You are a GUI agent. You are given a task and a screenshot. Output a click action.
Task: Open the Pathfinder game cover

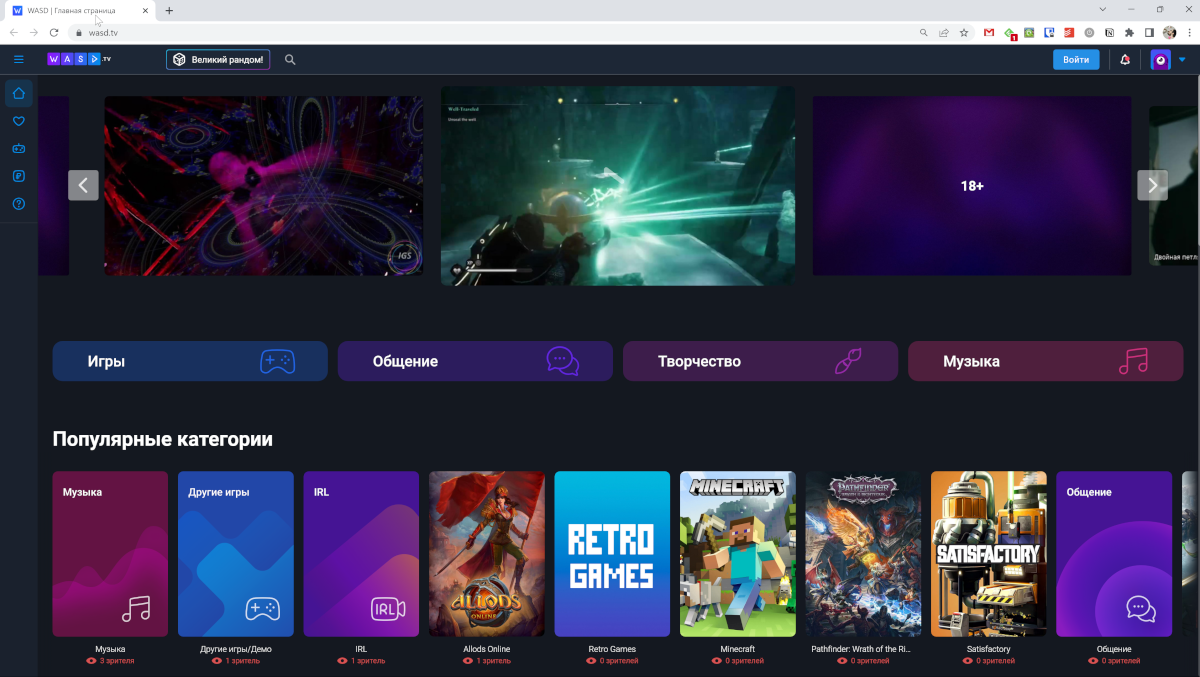coord(863,554)
